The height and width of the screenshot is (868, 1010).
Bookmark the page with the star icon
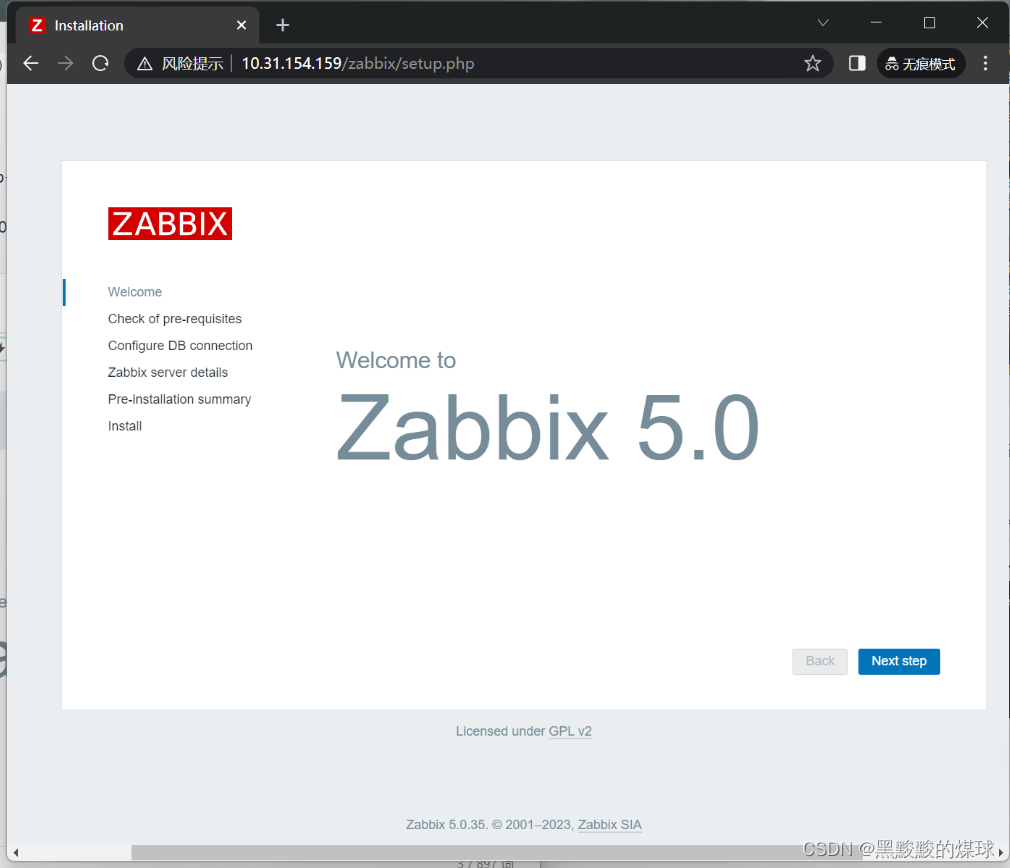(x=813, y=63)
